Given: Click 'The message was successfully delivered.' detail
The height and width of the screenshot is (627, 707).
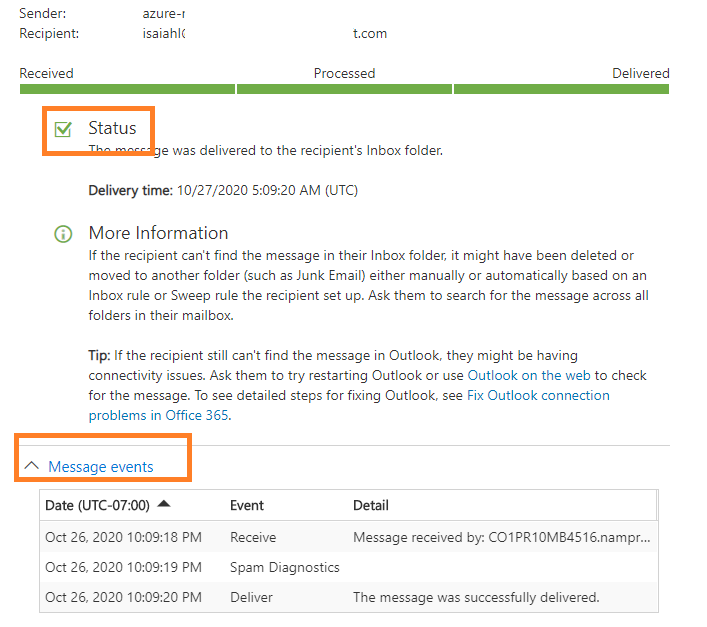Looking at the screenshot, I should click(476, 597).
